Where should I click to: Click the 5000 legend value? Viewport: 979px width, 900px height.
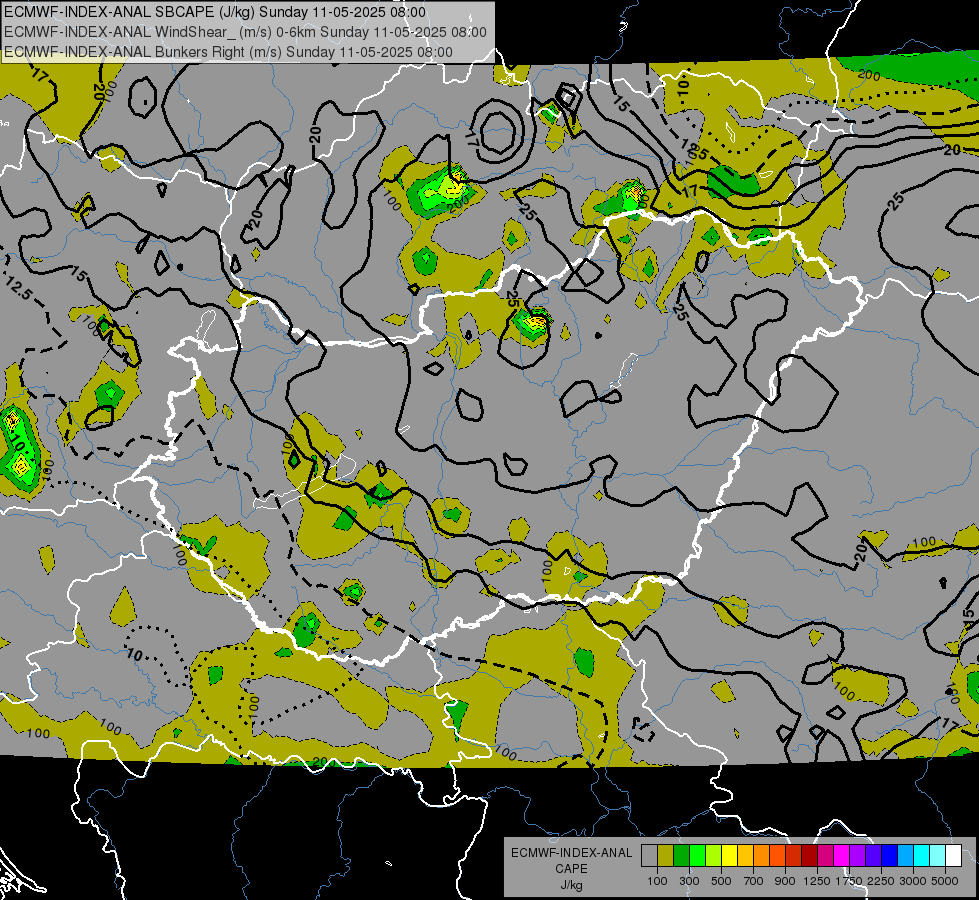point(945,881)
